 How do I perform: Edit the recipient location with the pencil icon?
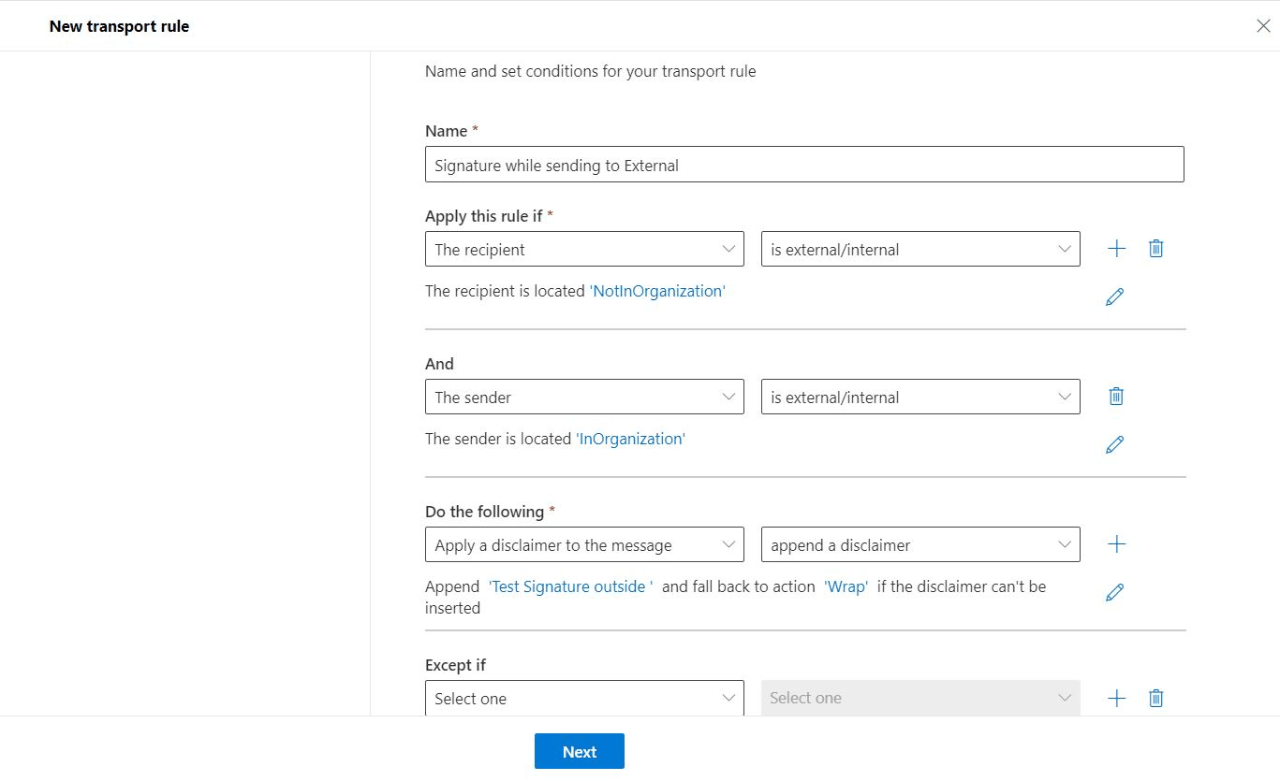click(x=1115, y=296)
